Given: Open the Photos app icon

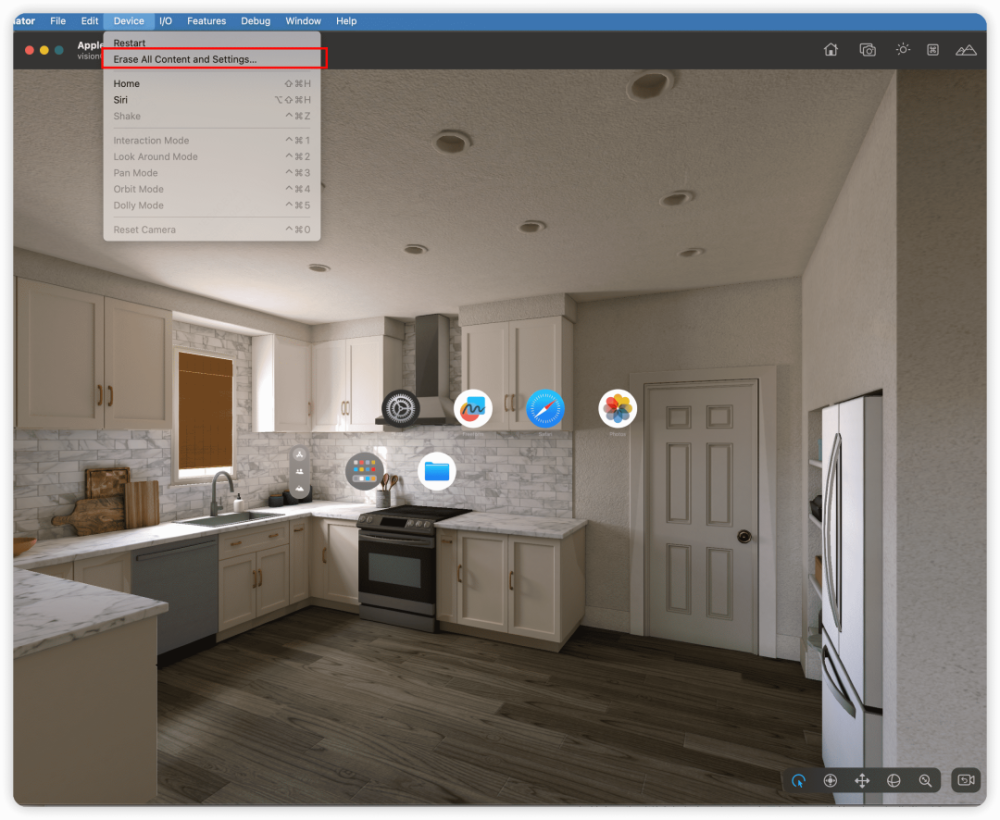Looking at the screenshot, I should click(617, 408).
